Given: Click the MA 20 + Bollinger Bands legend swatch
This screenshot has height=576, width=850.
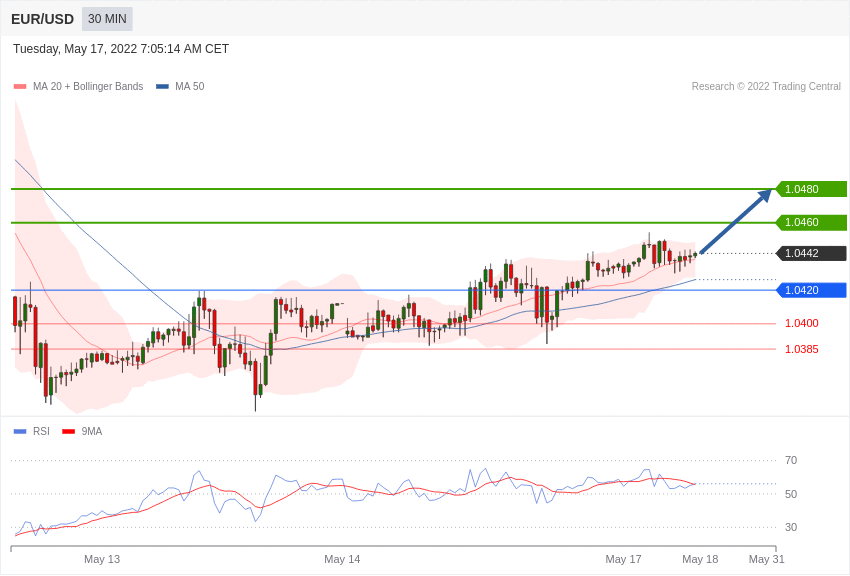Looking at the screenshot, I should [x=20, y=87].
